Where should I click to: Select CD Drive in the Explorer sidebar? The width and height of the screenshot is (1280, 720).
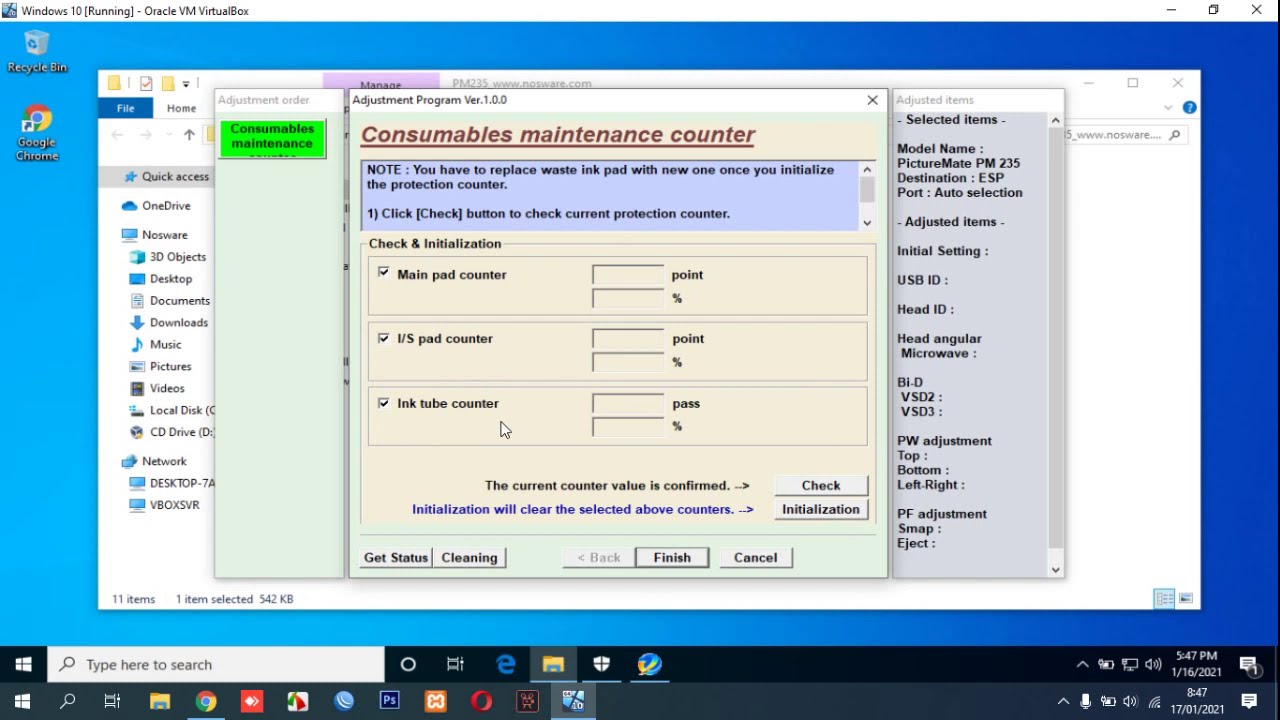[172, 432]
